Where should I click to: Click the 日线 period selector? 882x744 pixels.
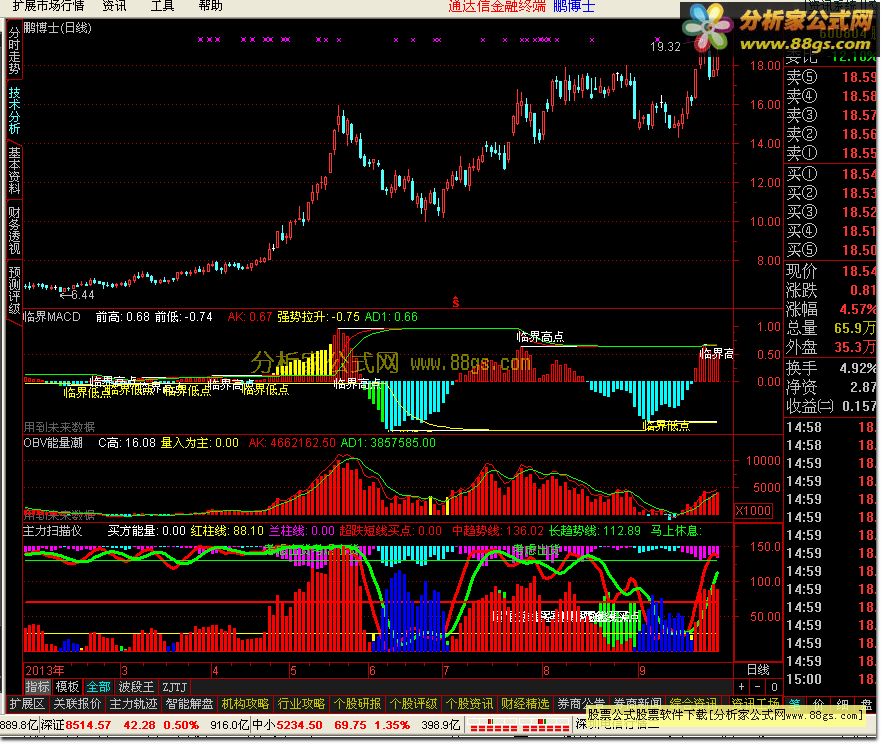pos(758,670)
